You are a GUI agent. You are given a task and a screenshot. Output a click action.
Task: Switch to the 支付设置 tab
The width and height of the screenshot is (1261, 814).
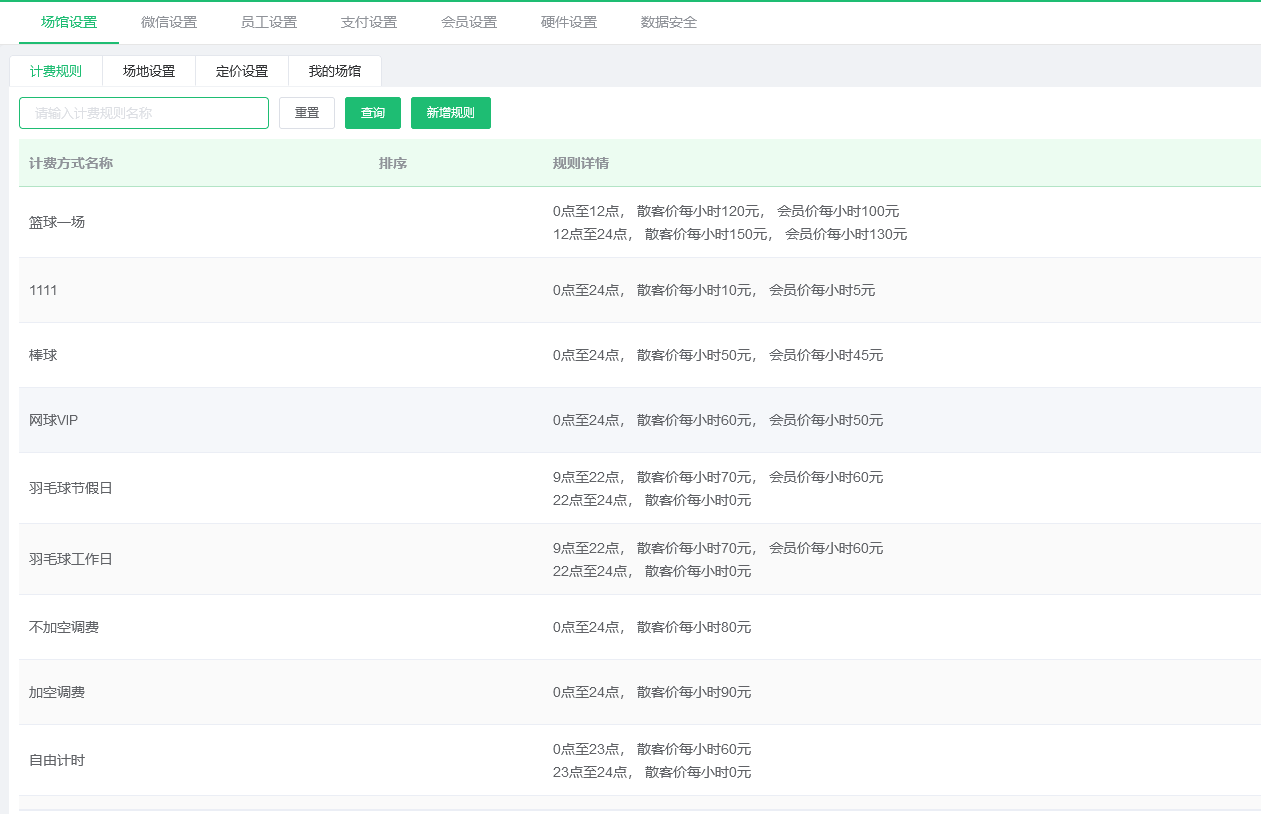tap(367, 22)
